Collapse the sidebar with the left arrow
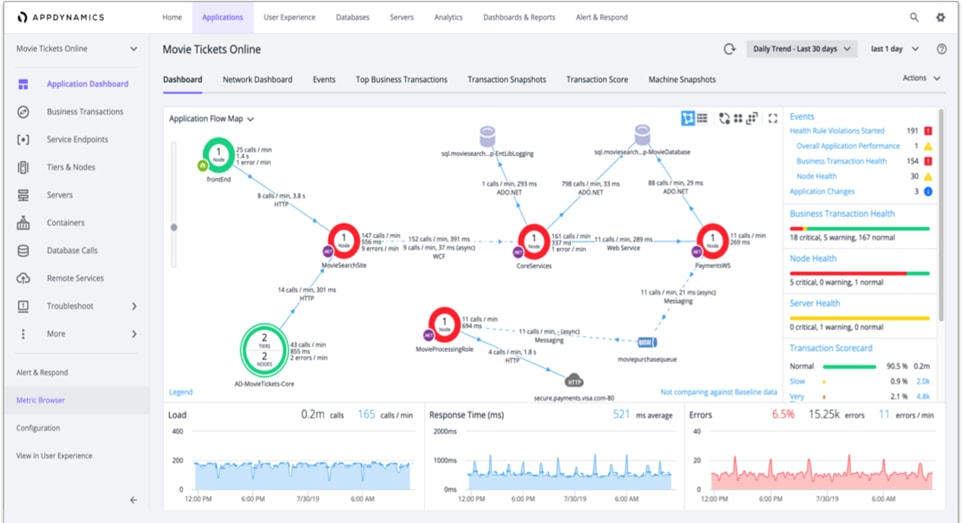The height and width of the screenshot is (523, 963). coord(133,500)
